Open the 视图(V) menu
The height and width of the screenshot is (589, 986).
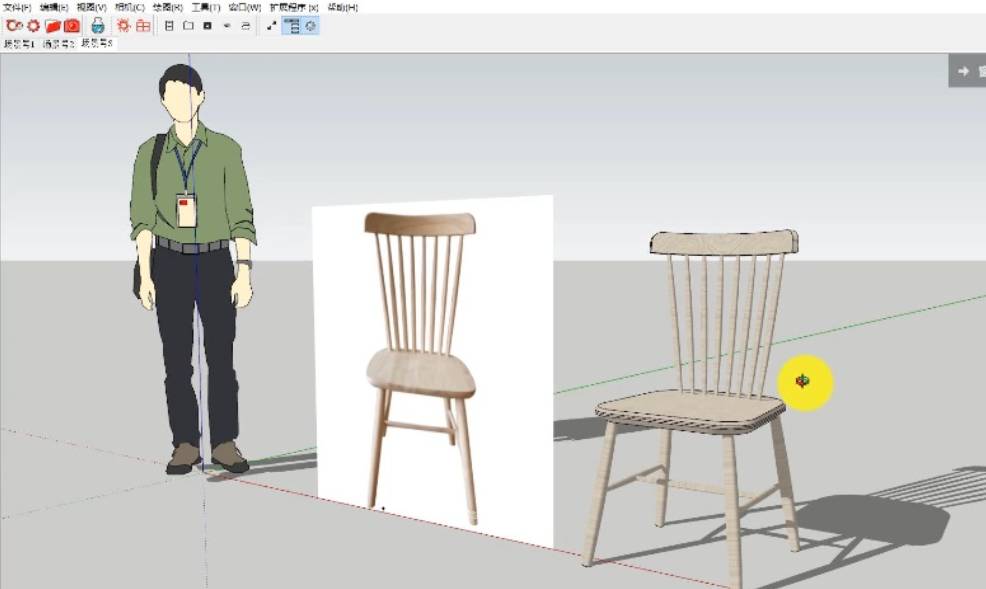coord(92,8)
